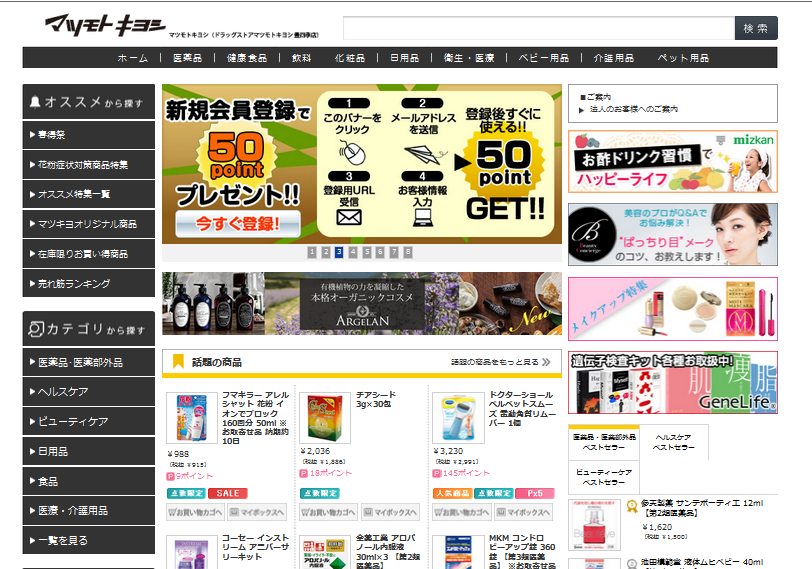This screenshot has height=569, width=812.
Task: Open ドクターショール ベルベットスムーズ title
Action: pyautogui.click(x=522, y=408)
